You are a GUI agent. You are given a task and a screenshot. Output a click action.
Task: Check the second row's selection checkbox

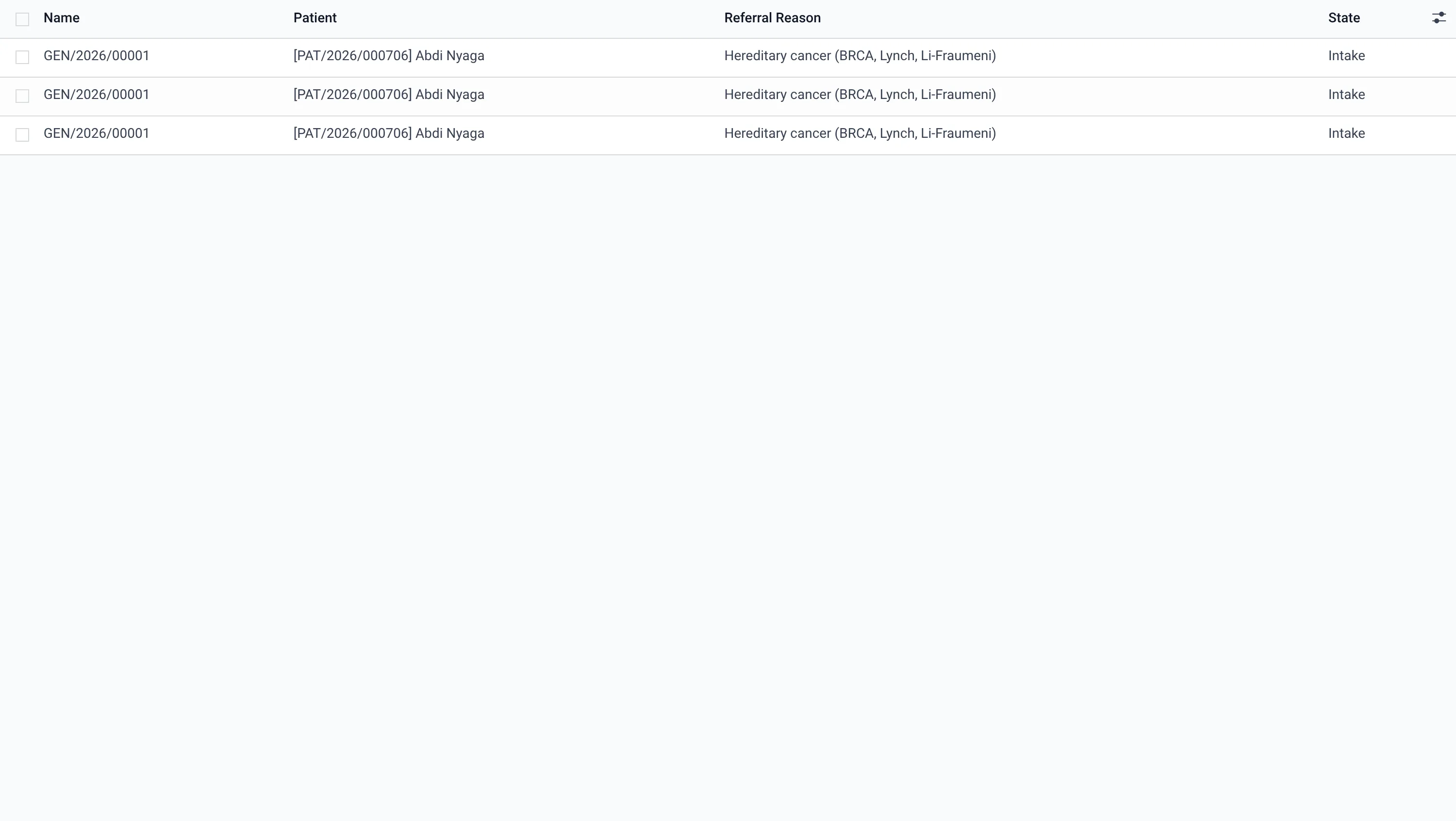22,96
